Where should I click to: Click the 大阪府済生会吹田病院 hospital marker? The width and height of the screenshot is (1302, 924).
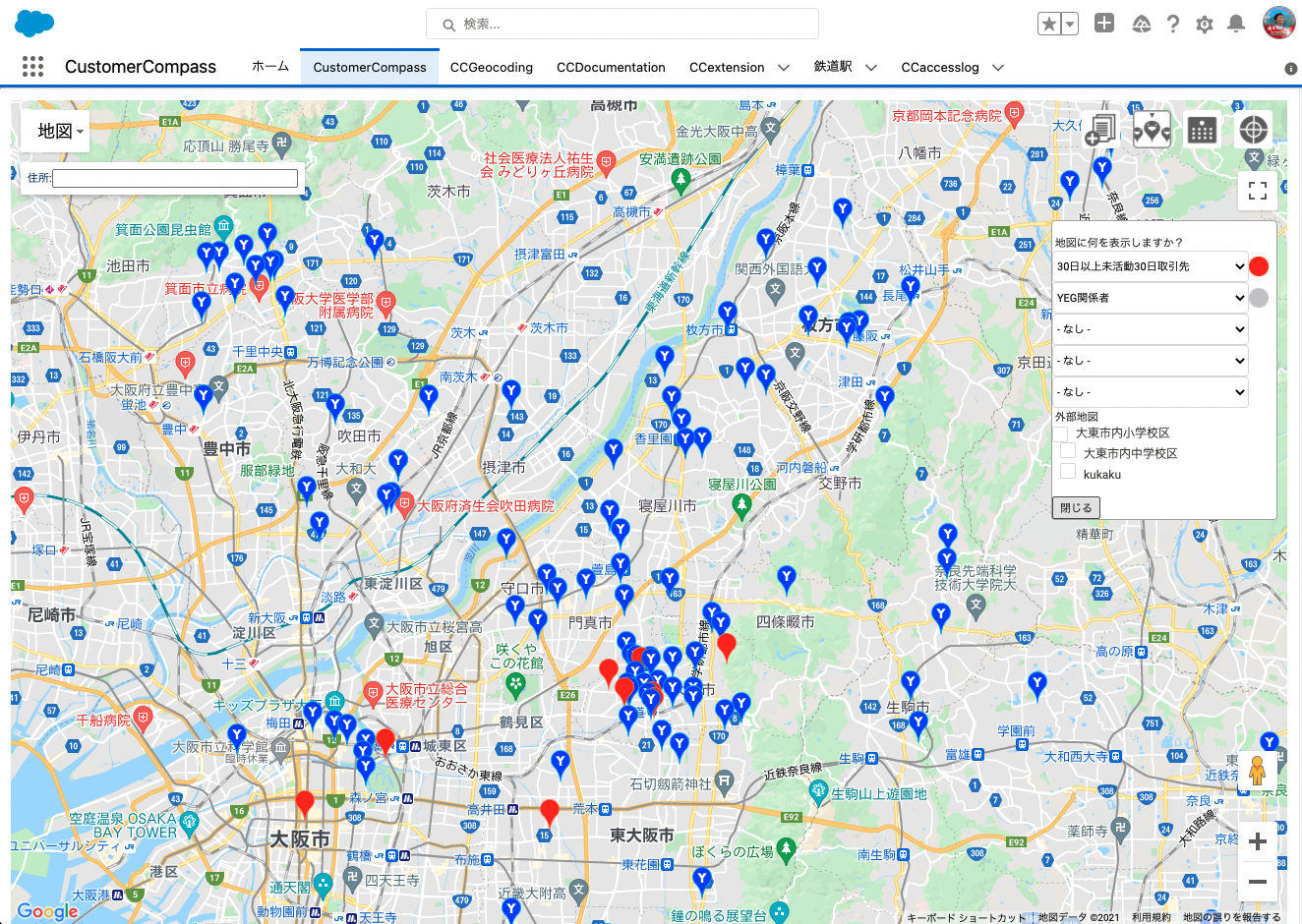[x=404, y=505]
